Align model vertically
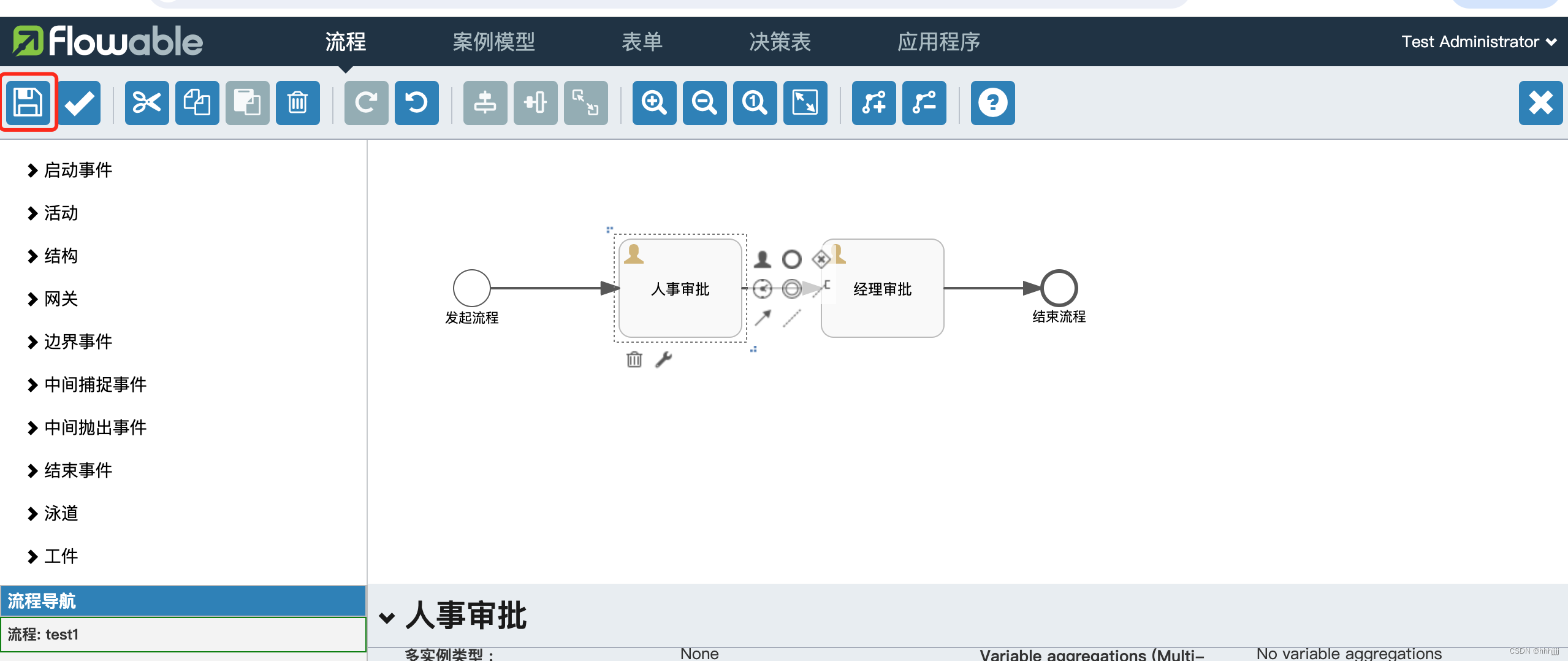 click(485, 102)
